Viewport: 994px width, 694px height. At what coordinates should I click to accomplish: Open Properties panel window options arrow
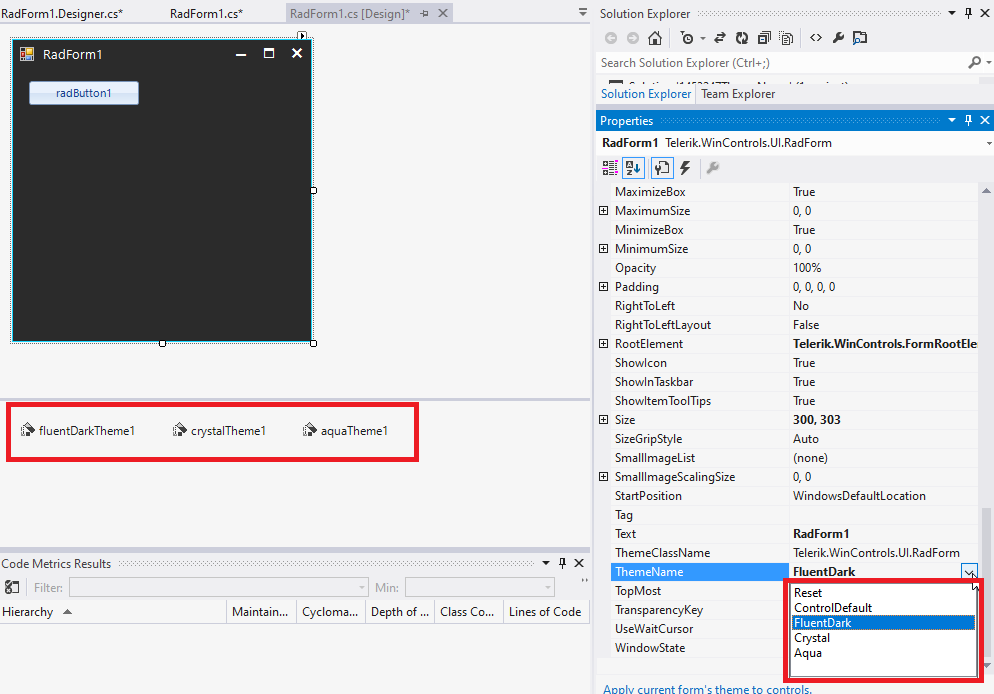click(x=952, y=120)
